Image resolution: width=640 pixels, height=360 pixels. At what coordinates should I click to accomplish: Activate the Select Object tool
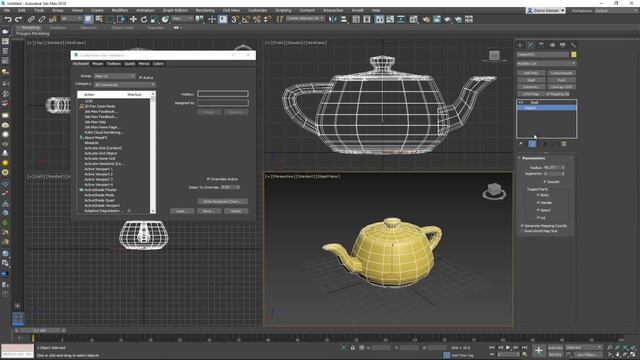[89, 19]
